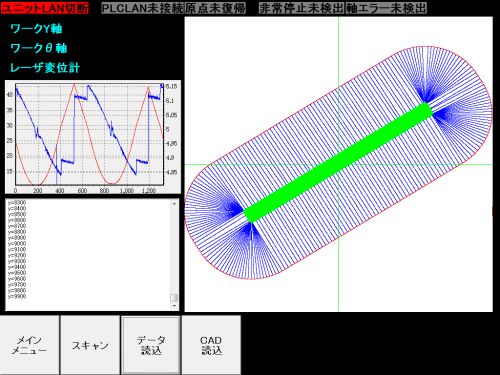Click the crosshair center in CAD view
Image resolution: width=500 pixels, height=375 pixels.
coord(339,164)
